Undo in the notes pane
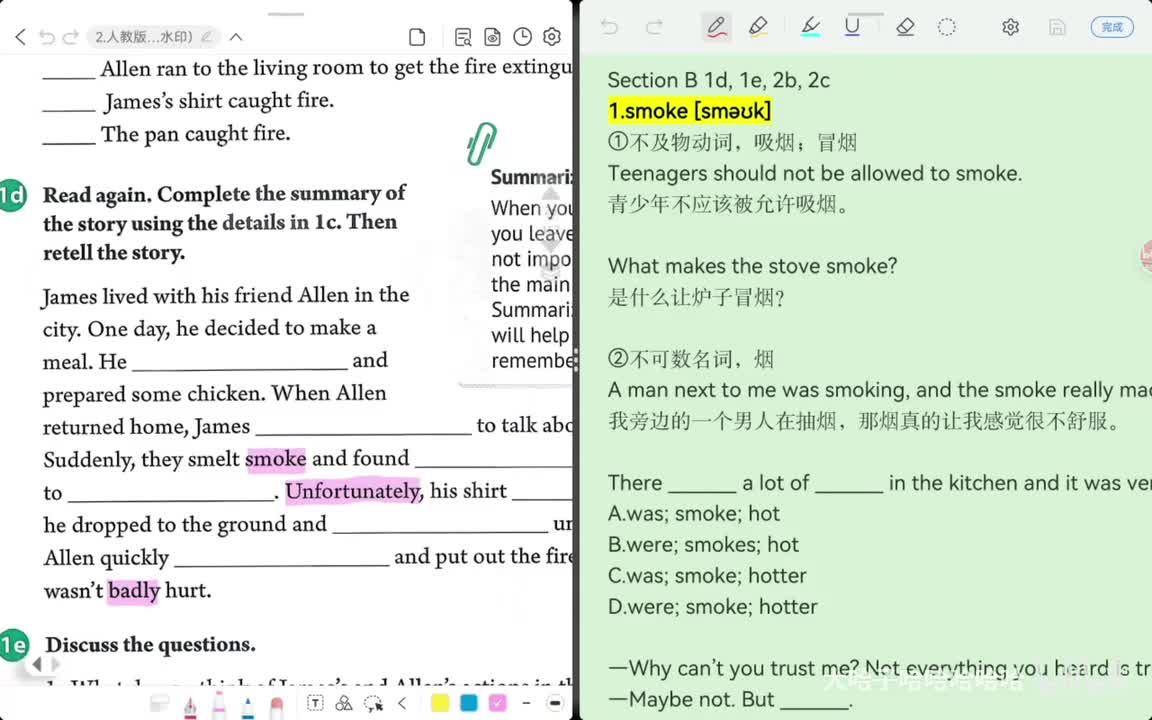Screen dimensions: 1152x720 pos(609,28)
